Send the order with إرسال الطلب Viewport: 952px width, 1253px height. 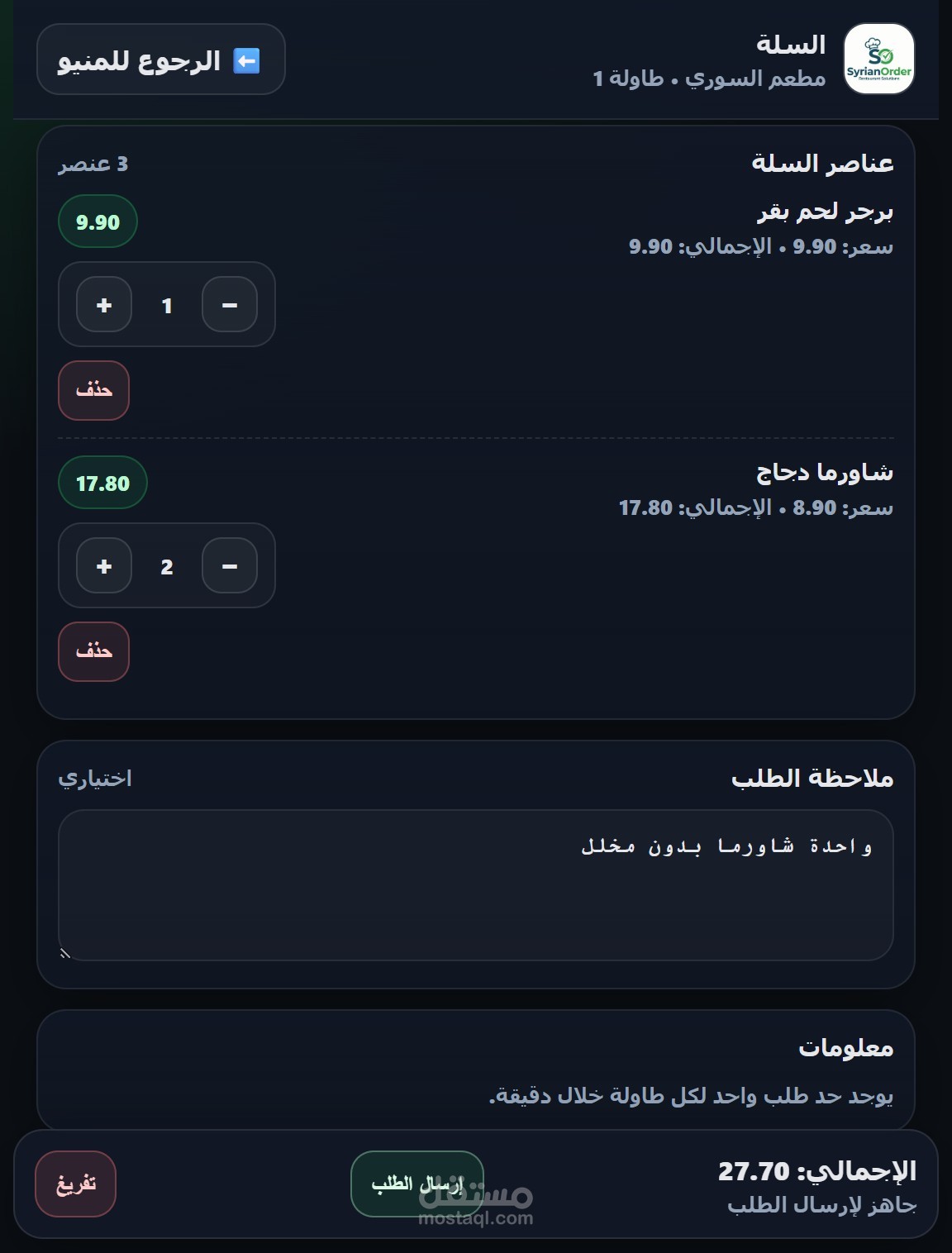click(x=417, y=1184)
